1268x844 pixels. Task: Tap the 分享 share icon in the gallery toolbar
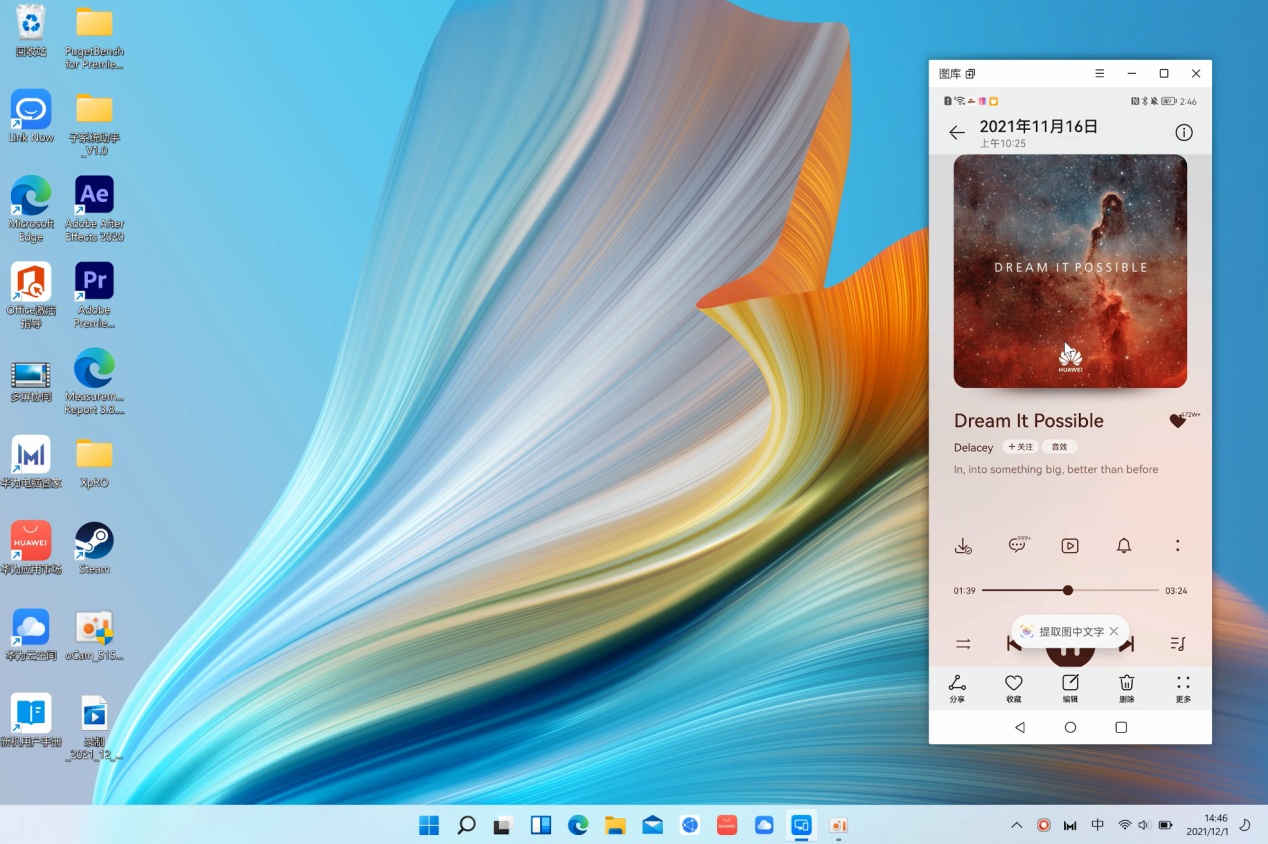[x=957, y=689]
